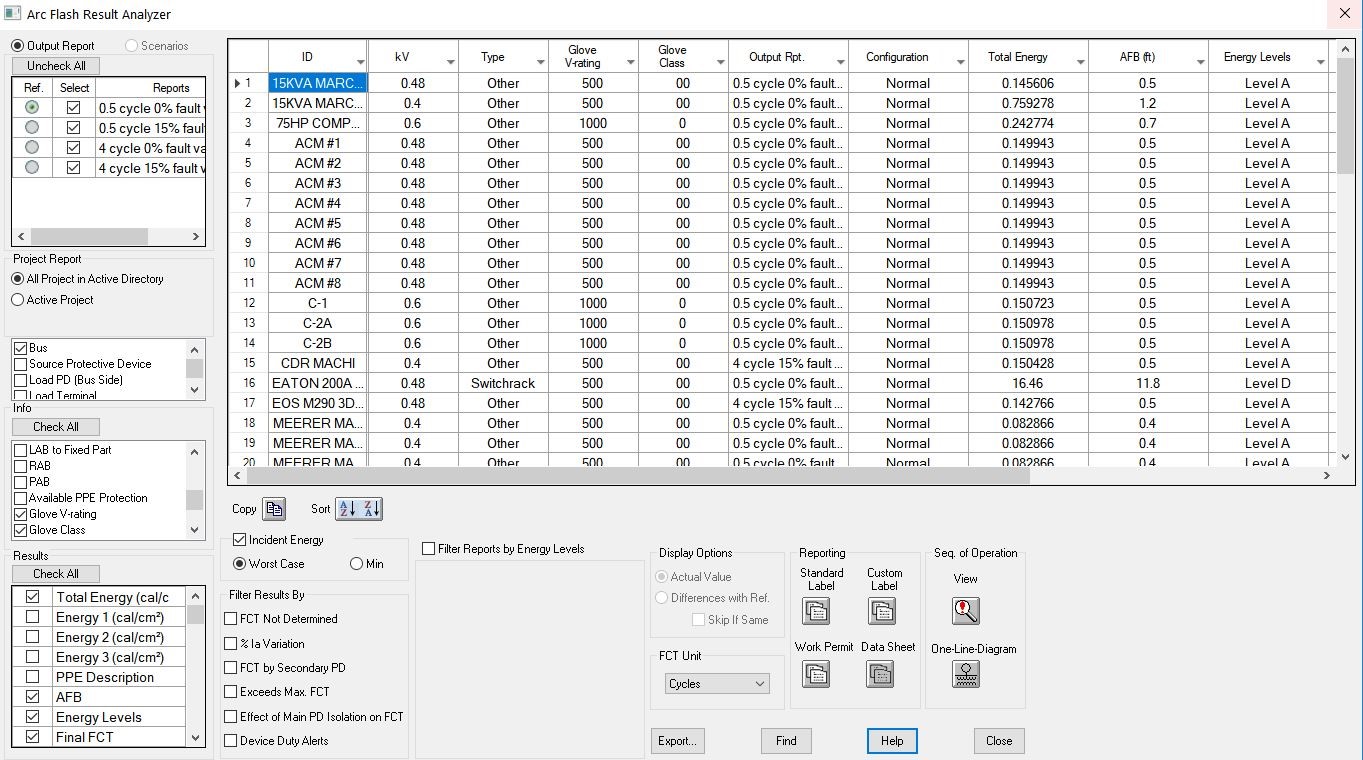Check the Device Duty Alerts filter
The width and height of the screenshot is (1363, 760).
click(x=231, y=741)
